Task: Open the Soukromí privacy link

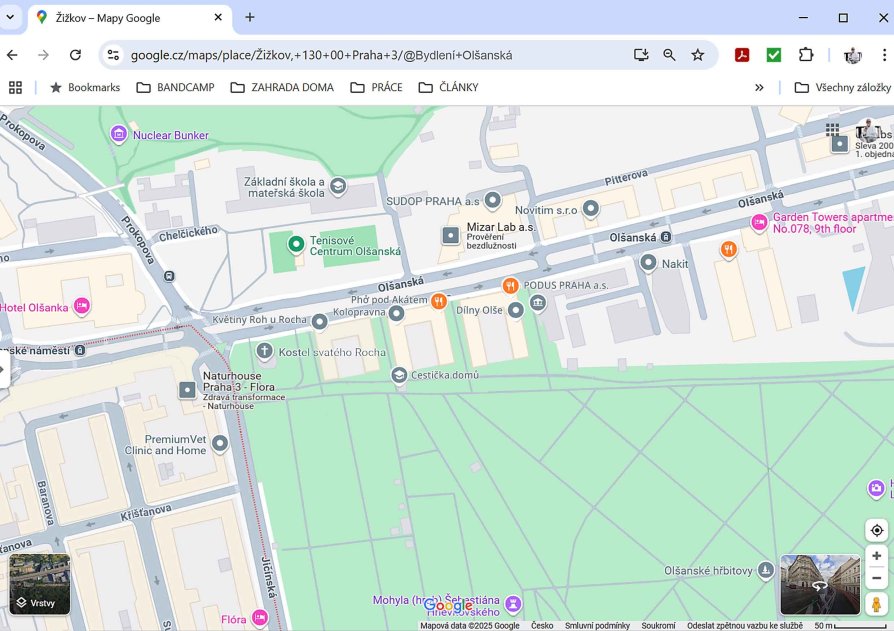Action: [658, 625]
